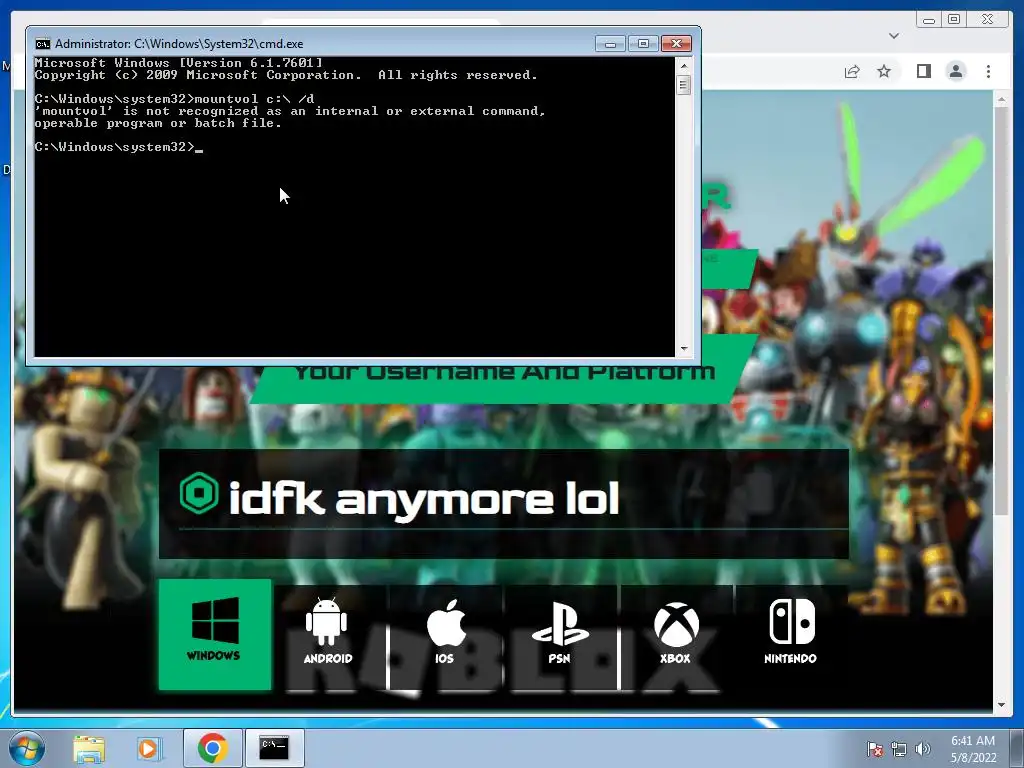This screenshot has width=1024, height=768.
Task: Open the Windows Start menu
Action: 26,748
